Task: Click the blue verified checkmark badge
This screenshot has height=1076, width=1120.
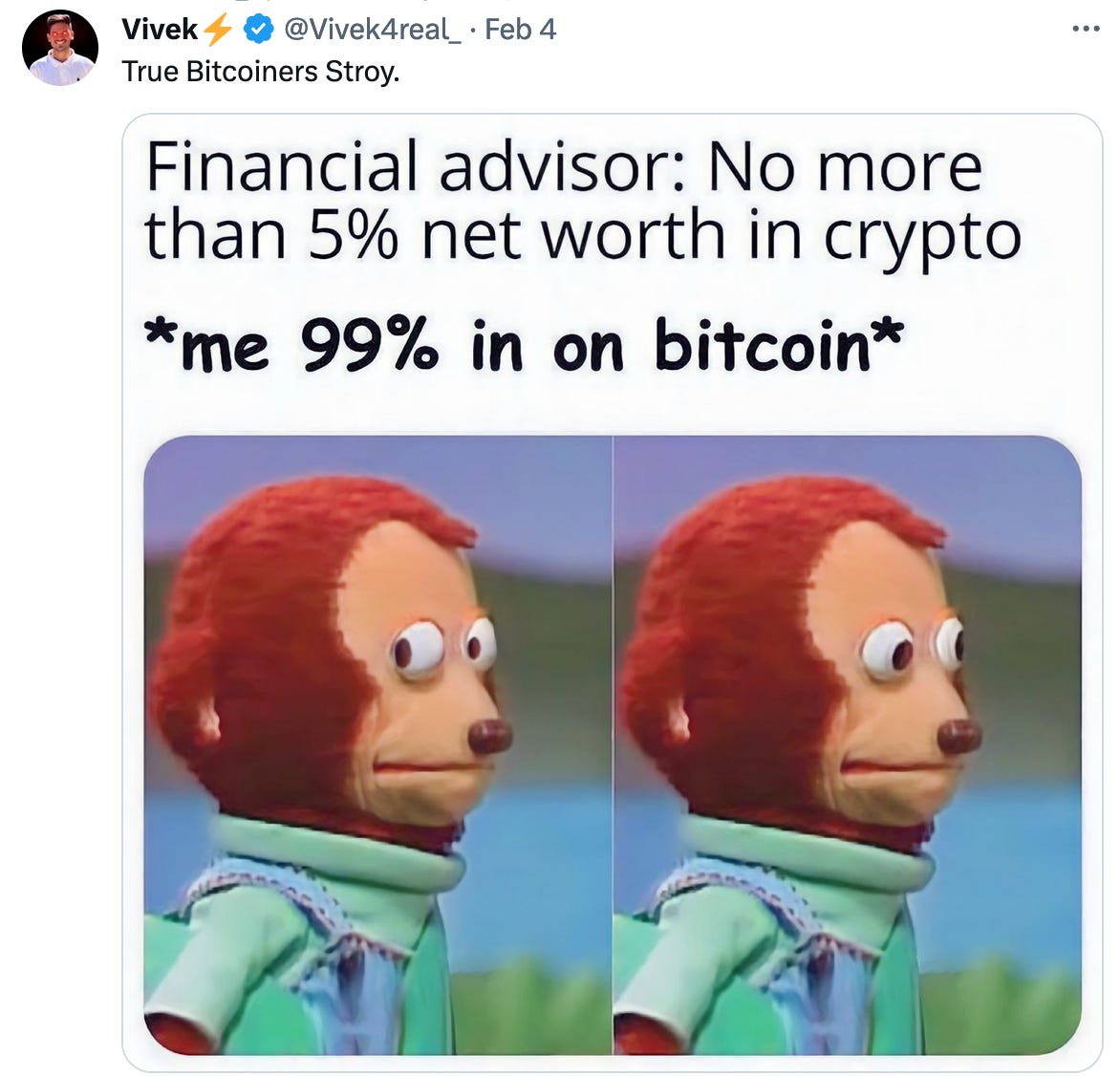Action: (259, 30)
